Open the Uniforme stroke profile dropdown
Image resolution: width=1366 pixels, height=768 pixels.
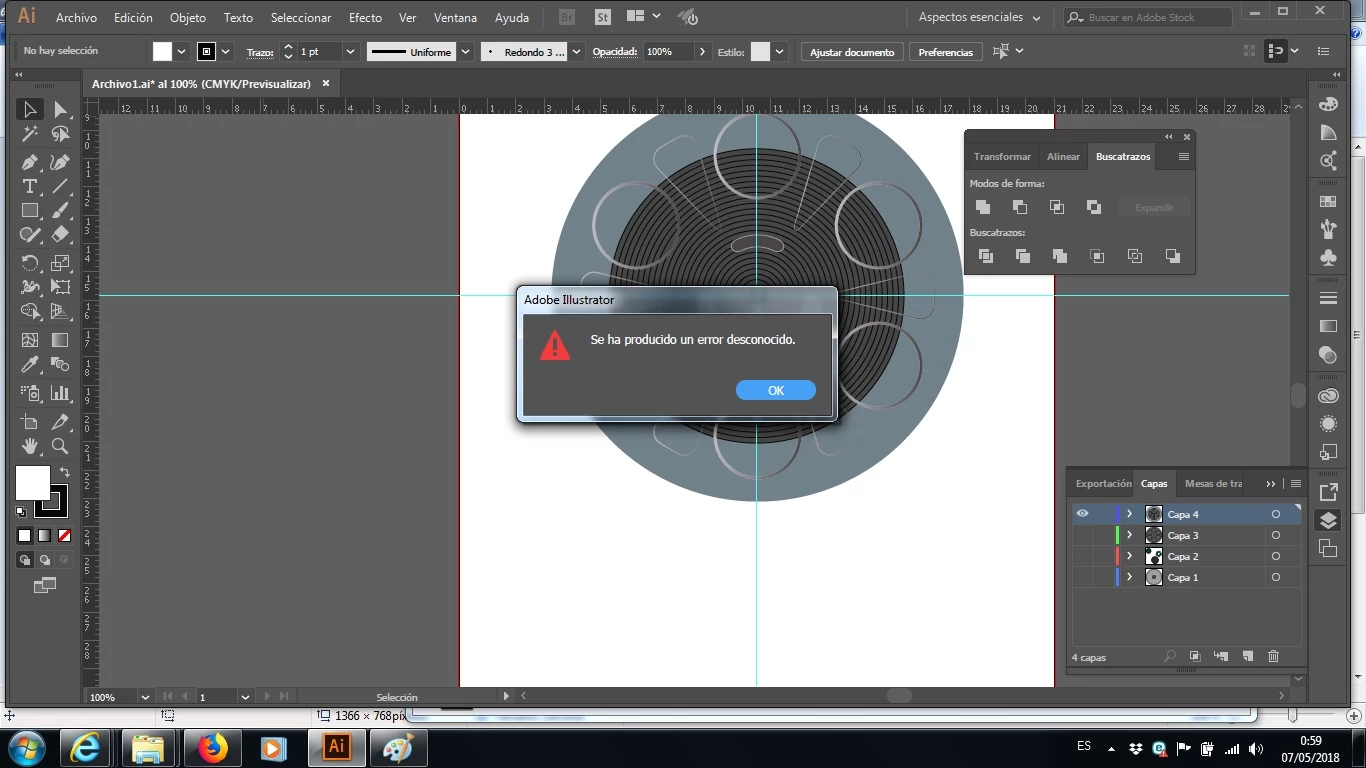465,52
